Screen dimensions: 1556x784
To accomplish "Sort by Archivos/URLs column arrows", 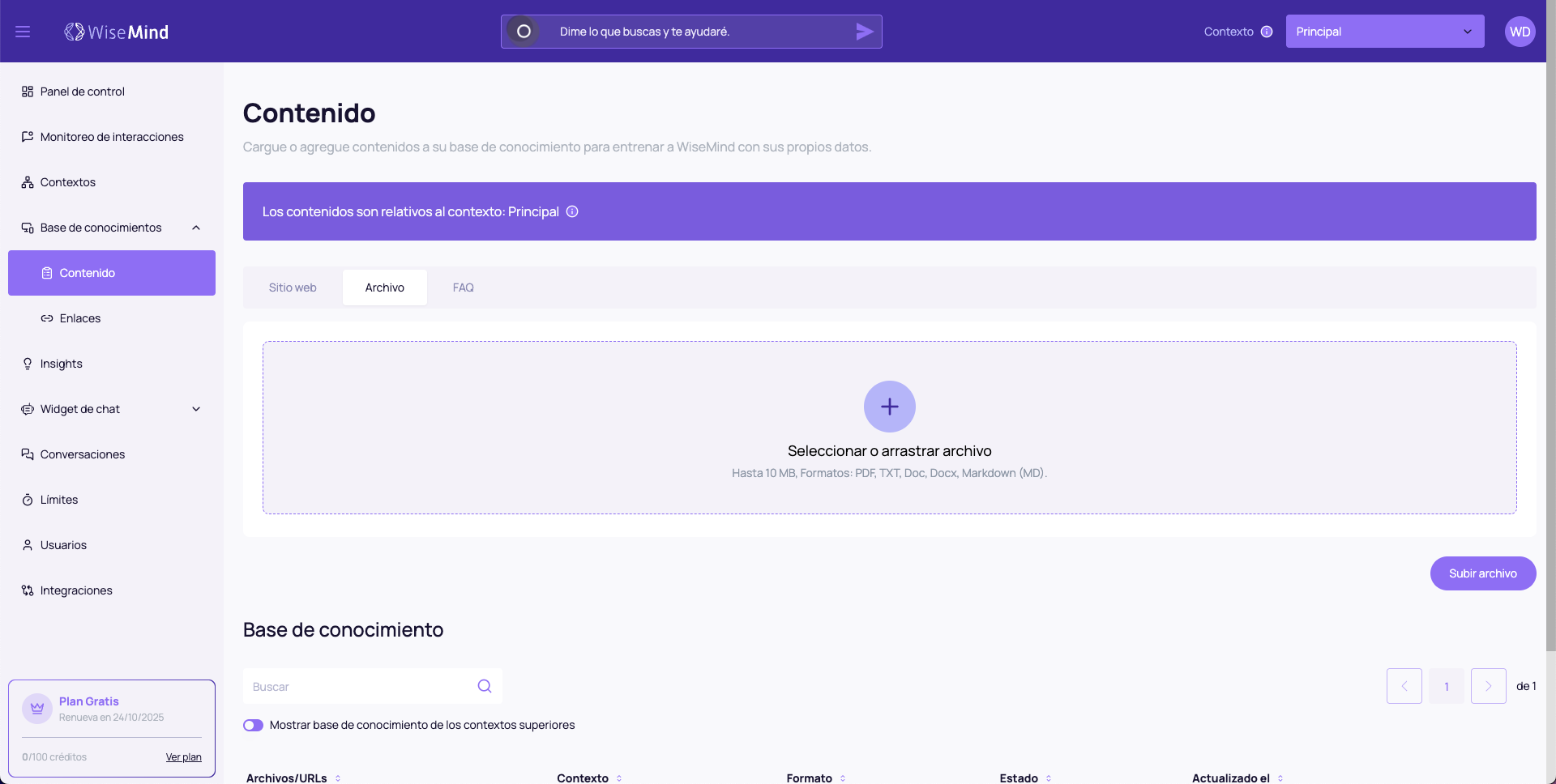I will (x=338, y=778).
